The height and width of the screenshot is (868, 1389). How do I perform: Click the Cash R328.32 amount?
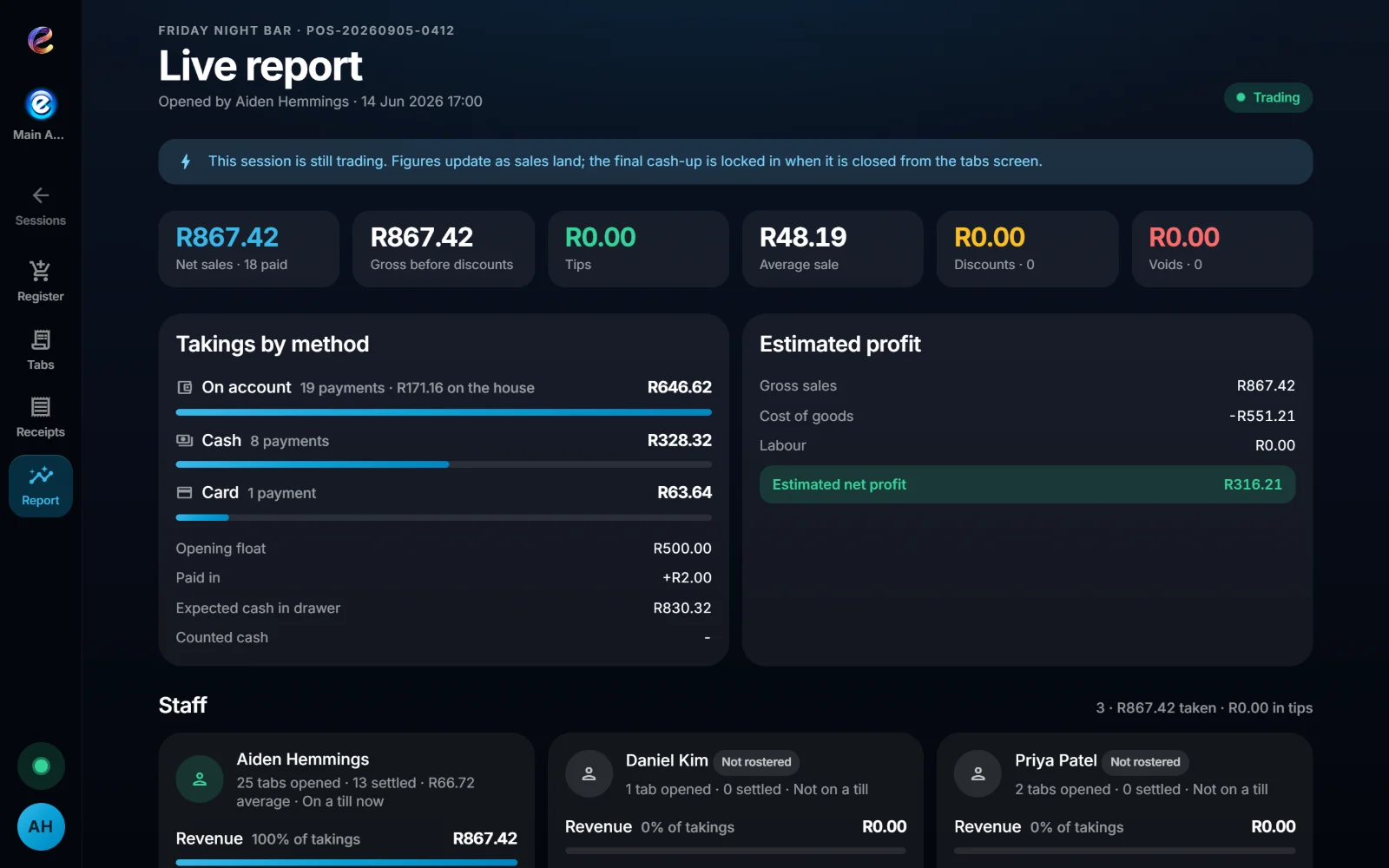(680, 440)
